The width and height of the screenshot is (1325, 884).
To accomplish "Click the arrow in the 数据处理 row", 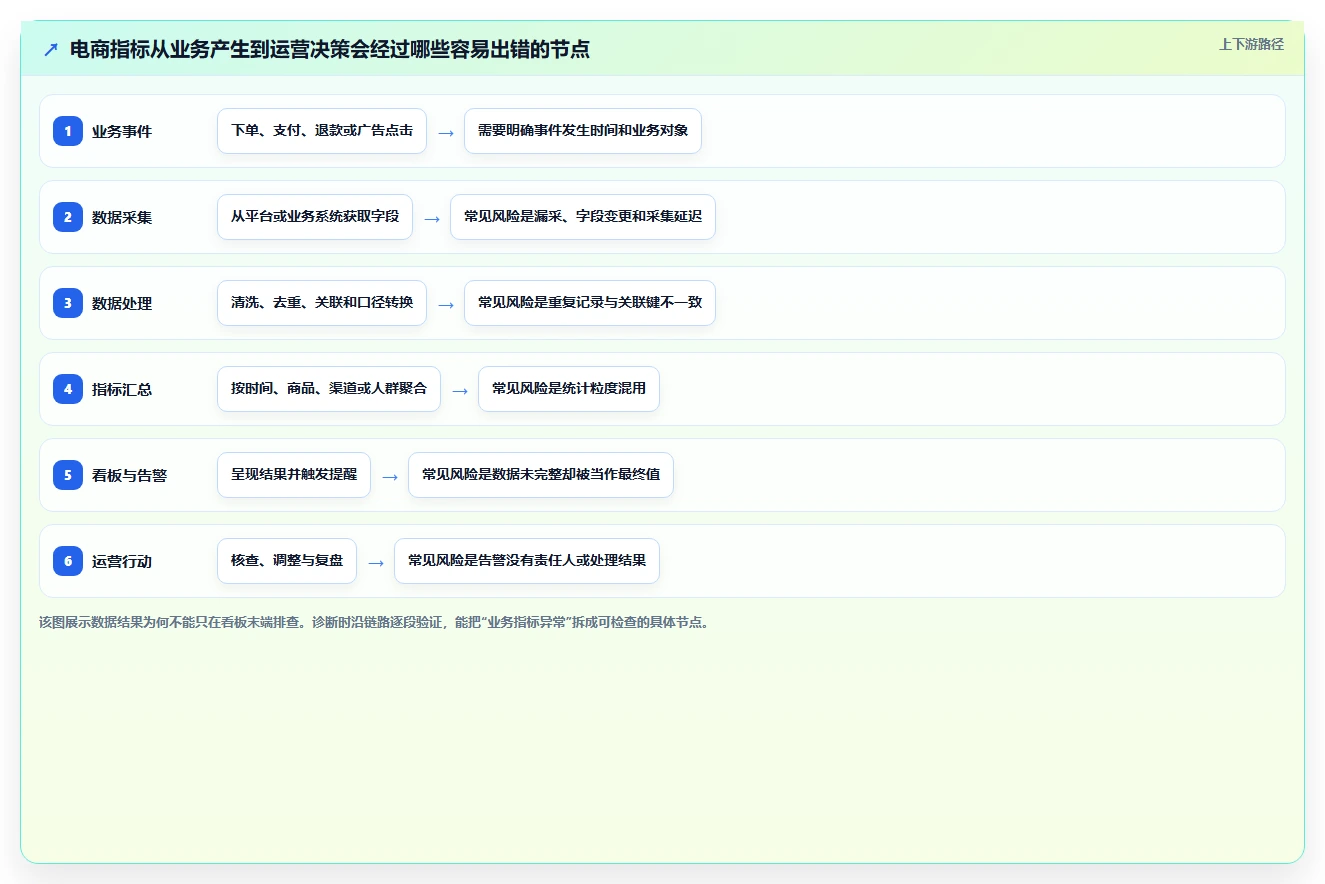I will coord(446,304).
